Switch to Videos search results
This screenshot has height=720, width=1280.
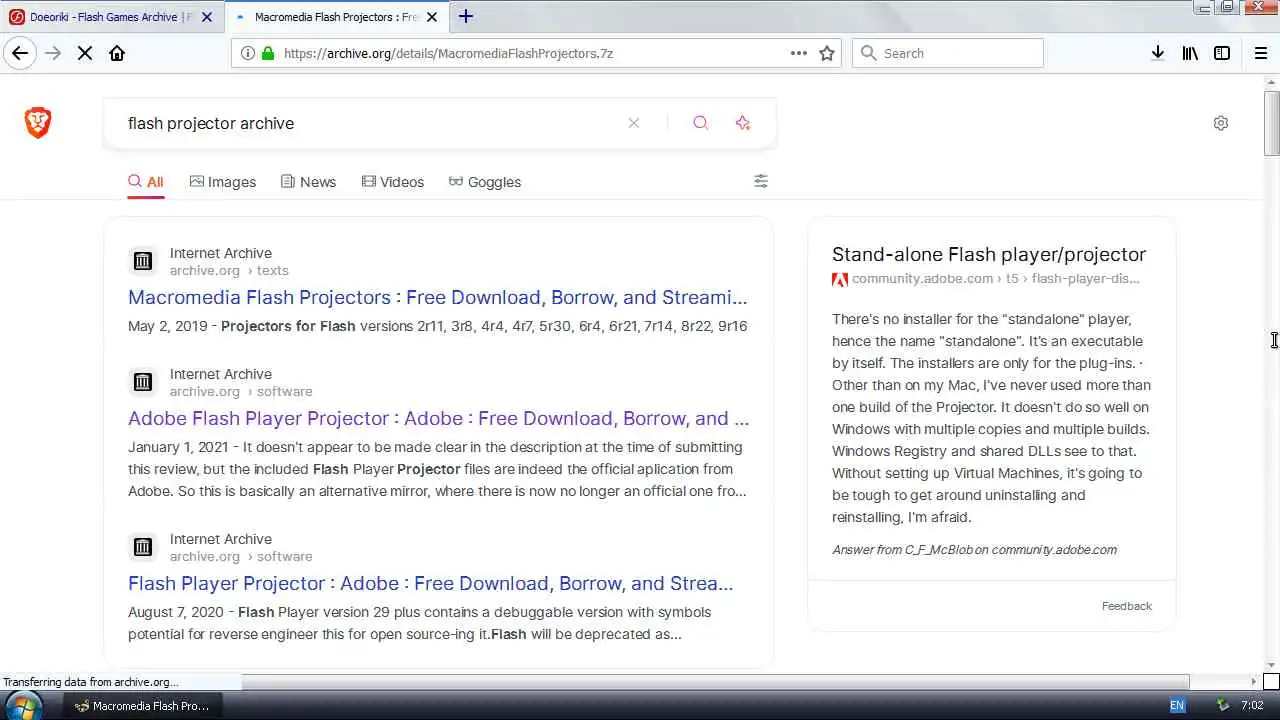point(392,182)
